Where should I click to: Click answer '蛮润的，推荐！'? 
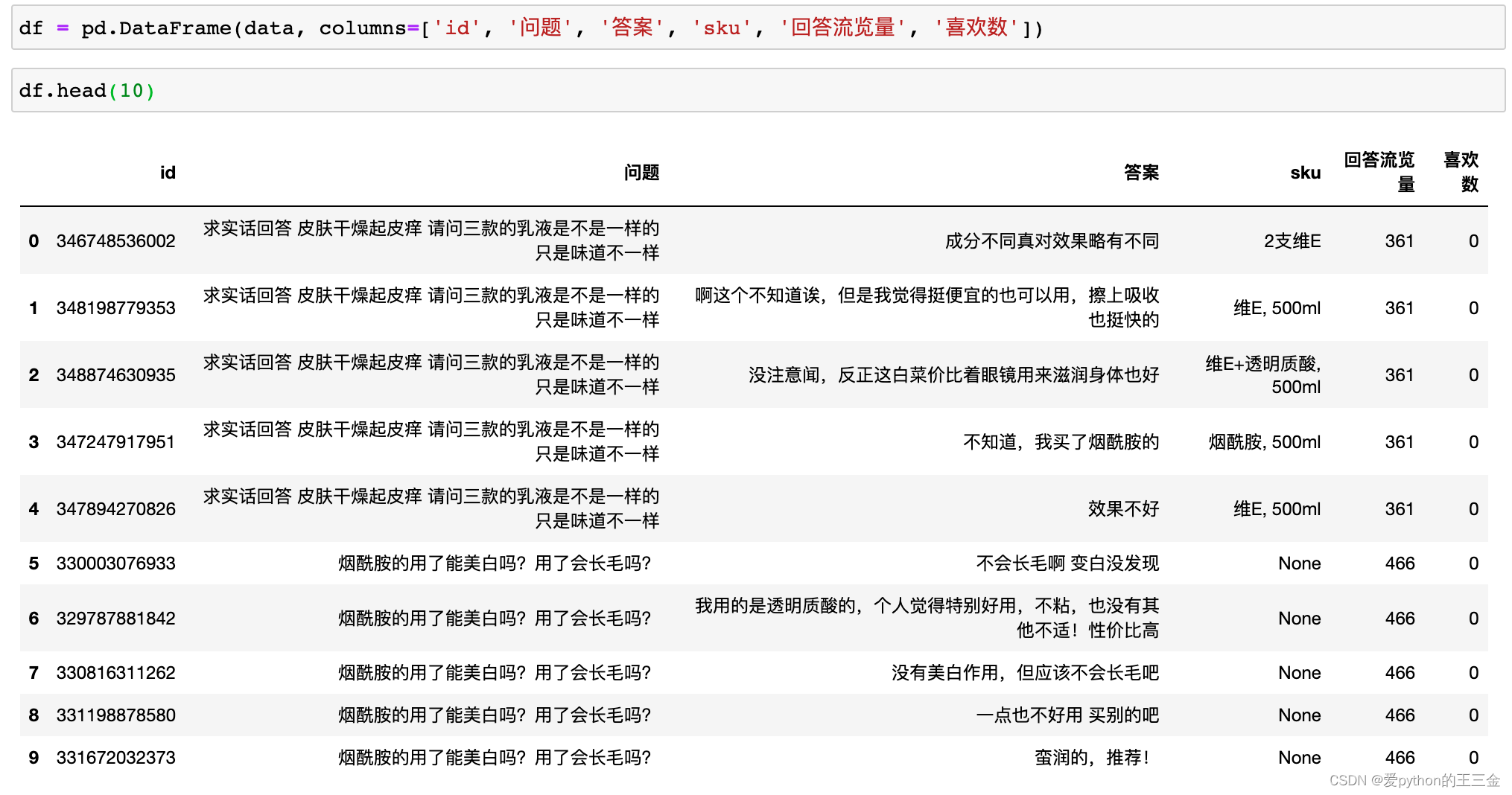click(1092, 758)
